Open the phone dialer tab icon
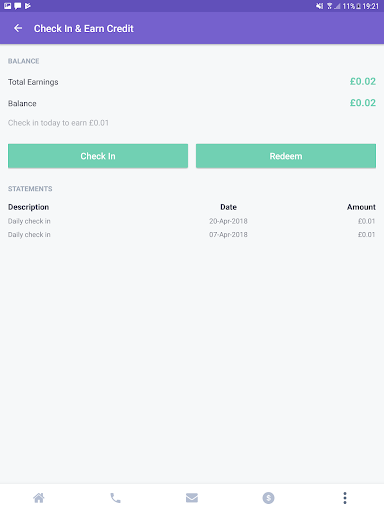 (115, 498)
